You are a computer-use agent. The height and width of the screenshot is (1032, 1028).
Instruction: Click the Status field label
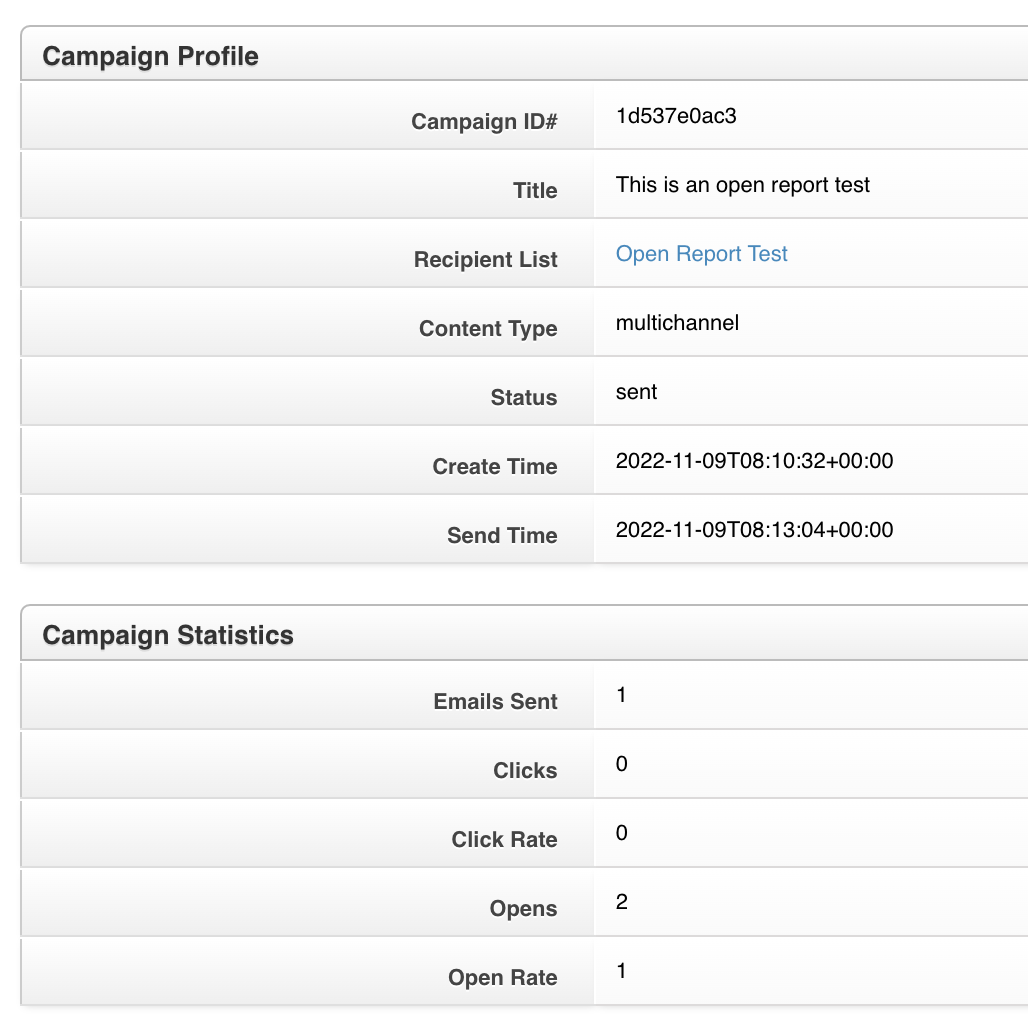[524, 397]
